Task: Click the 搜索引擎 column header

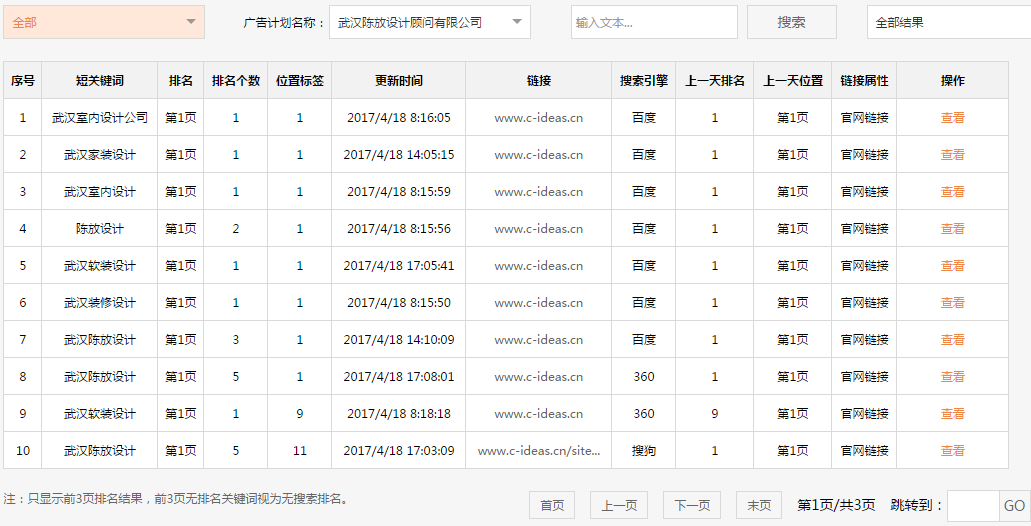Action: click(x=643, y=81)
